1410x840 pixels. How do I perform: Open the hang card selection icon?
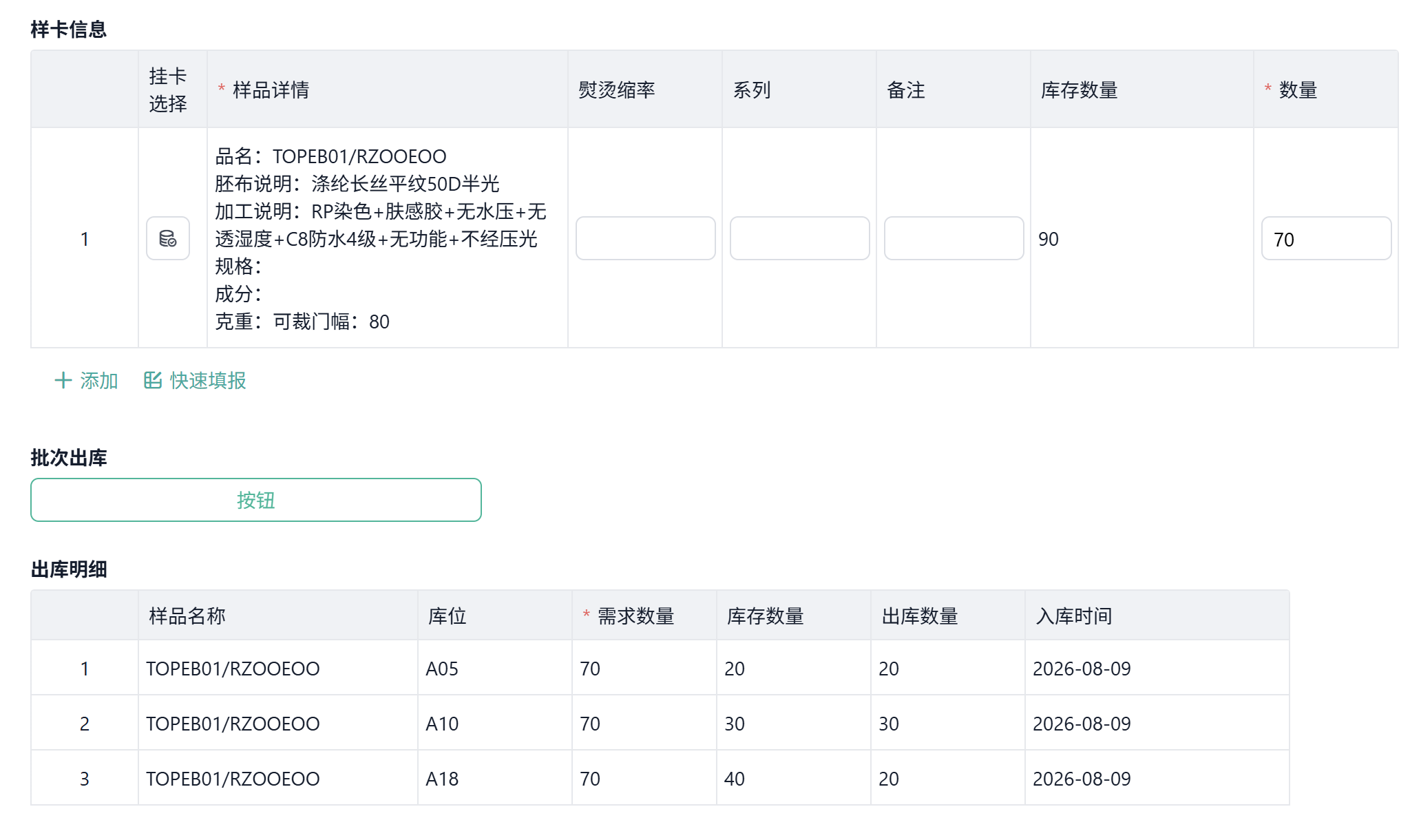[x=168, y=238]
